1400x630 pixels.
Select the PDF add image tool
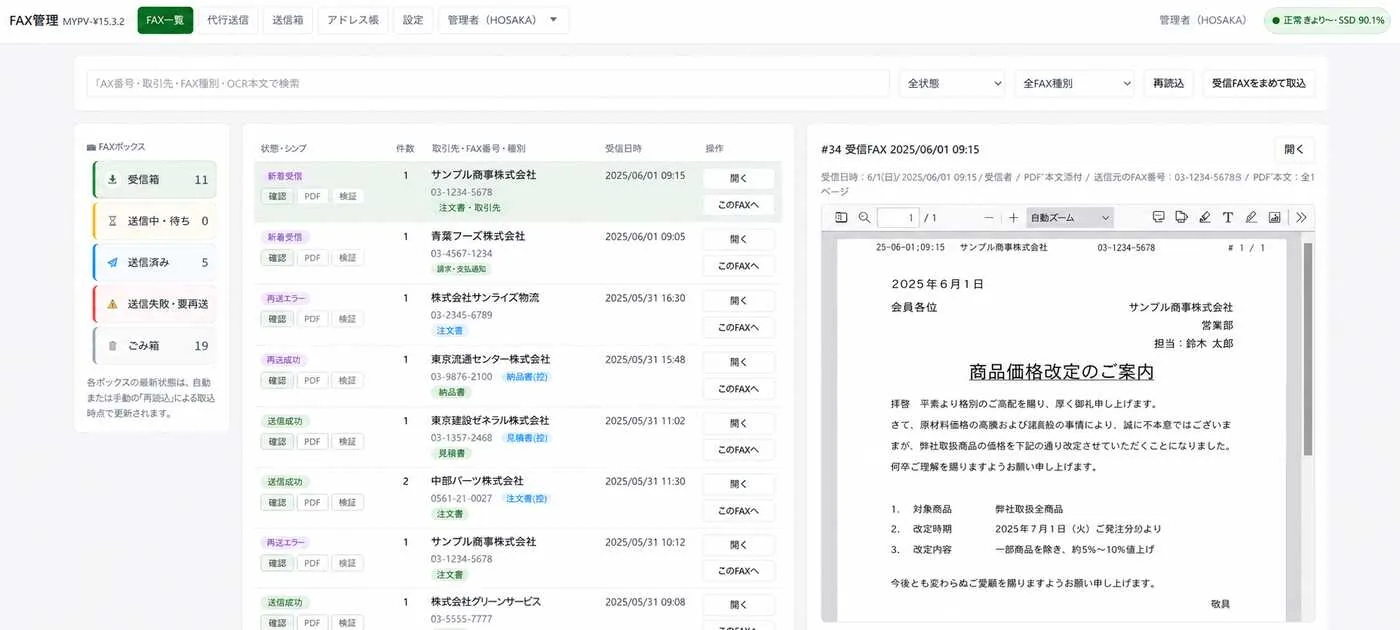(x=1274, y=217)
